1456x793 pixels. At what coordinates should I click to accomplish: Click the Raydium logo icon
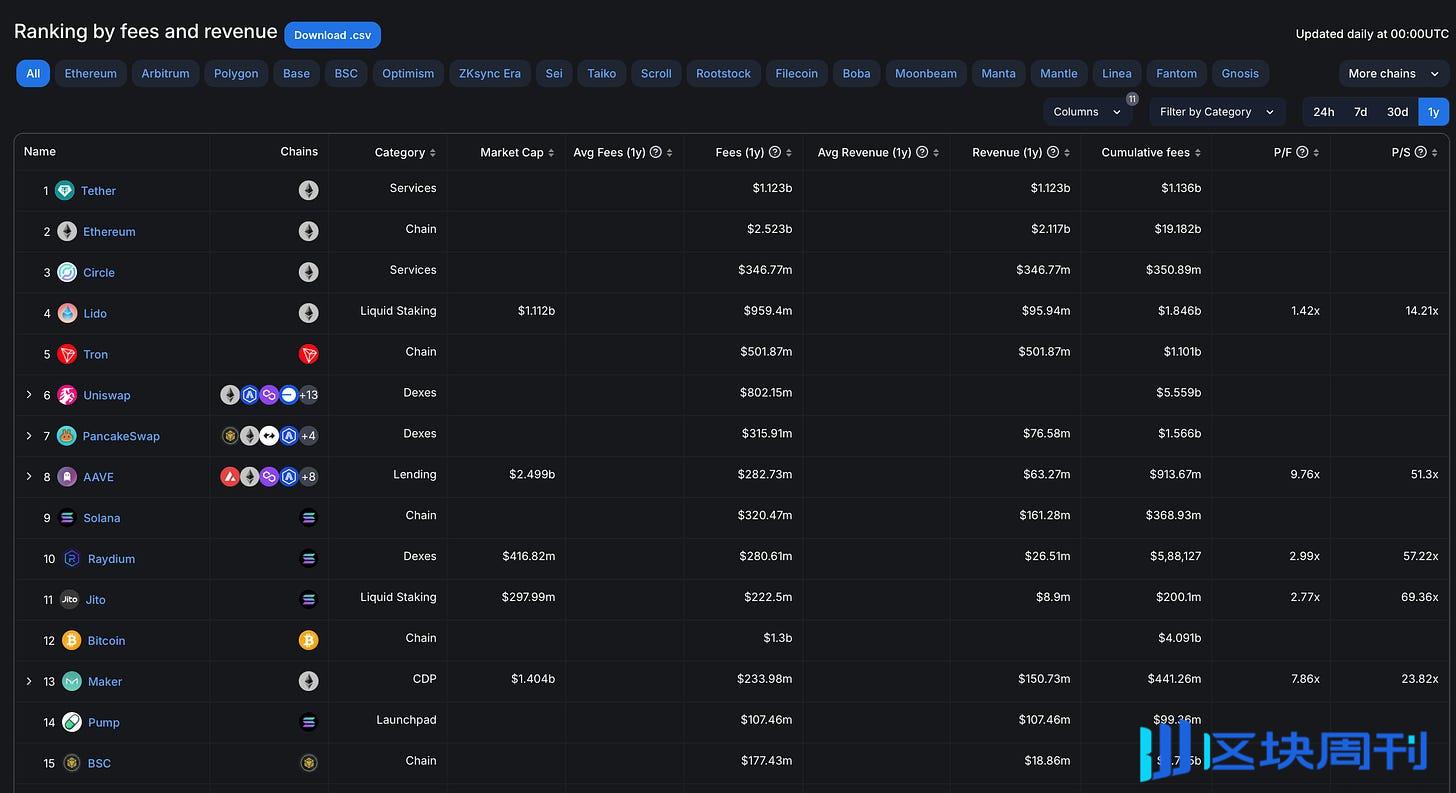72,559
